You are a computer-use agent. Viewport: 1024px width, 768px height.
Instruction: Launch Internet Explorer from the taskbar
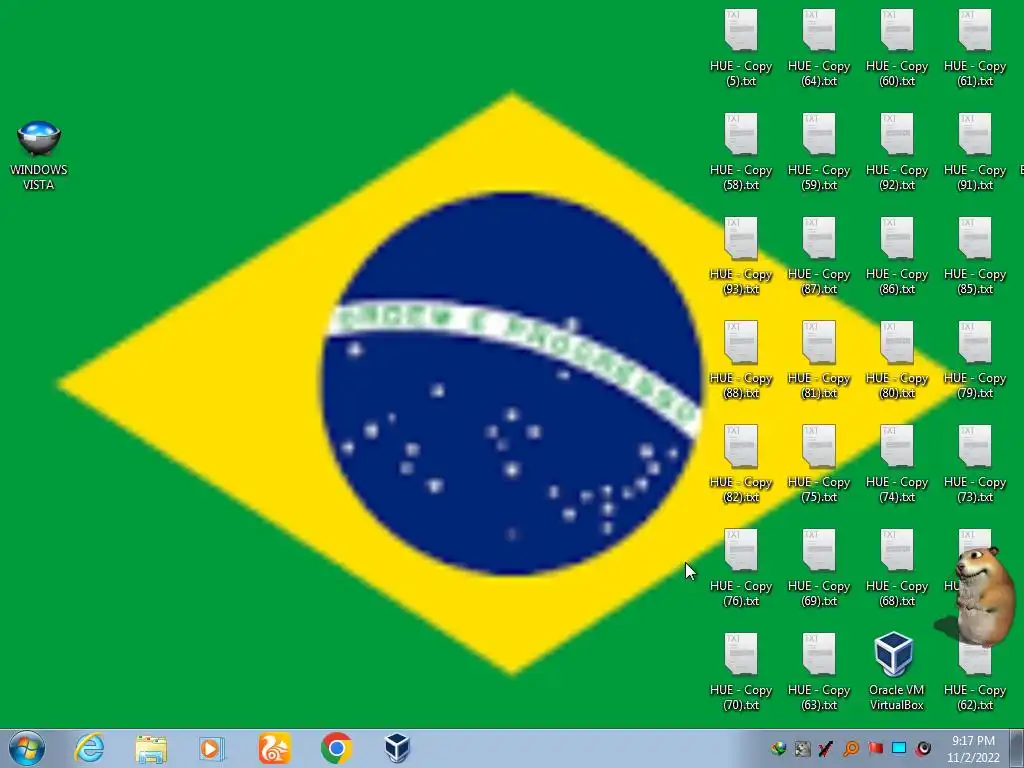point(89,748)
